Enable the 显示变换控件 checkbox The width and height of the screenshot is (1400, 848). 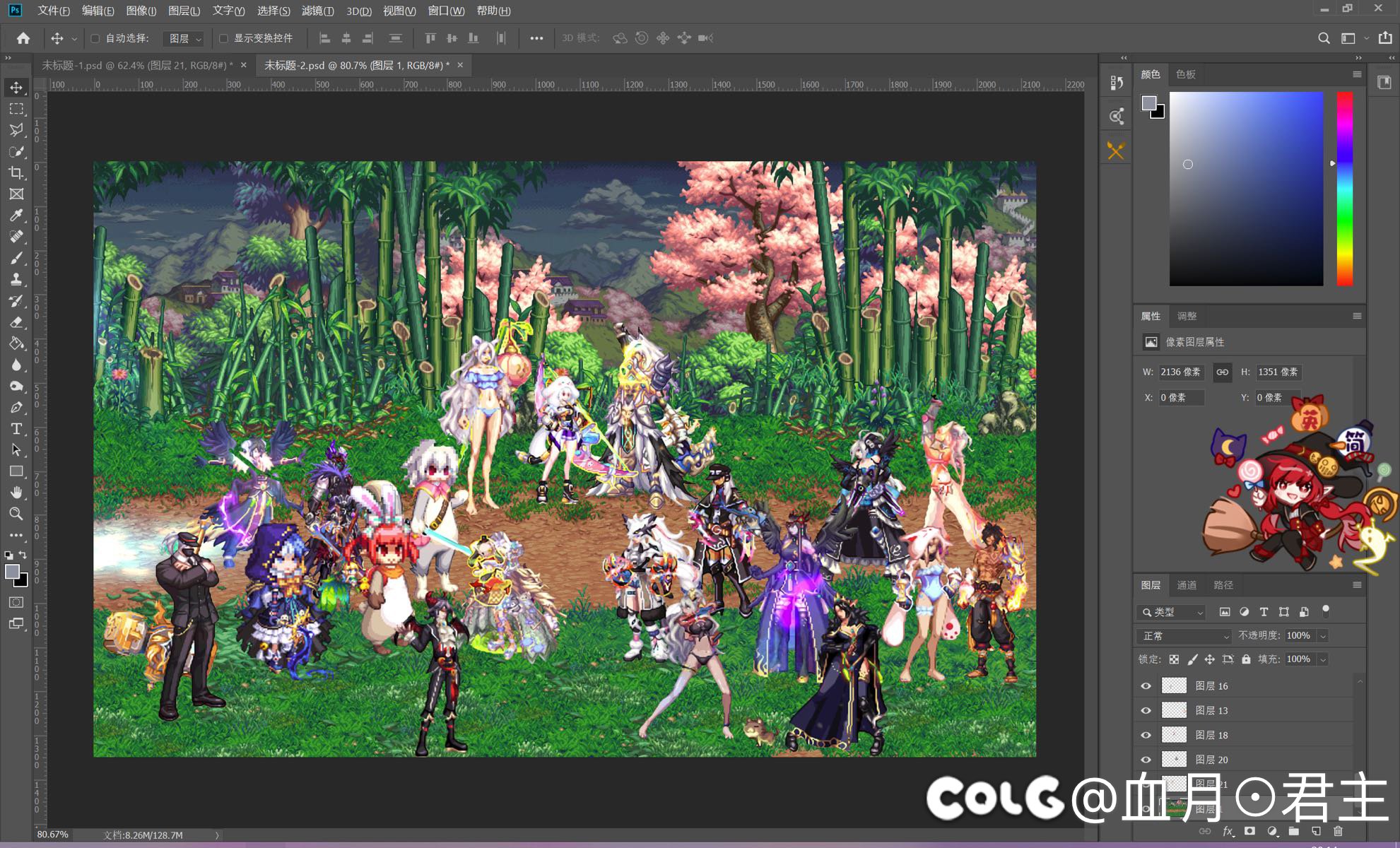coord(223,38)
